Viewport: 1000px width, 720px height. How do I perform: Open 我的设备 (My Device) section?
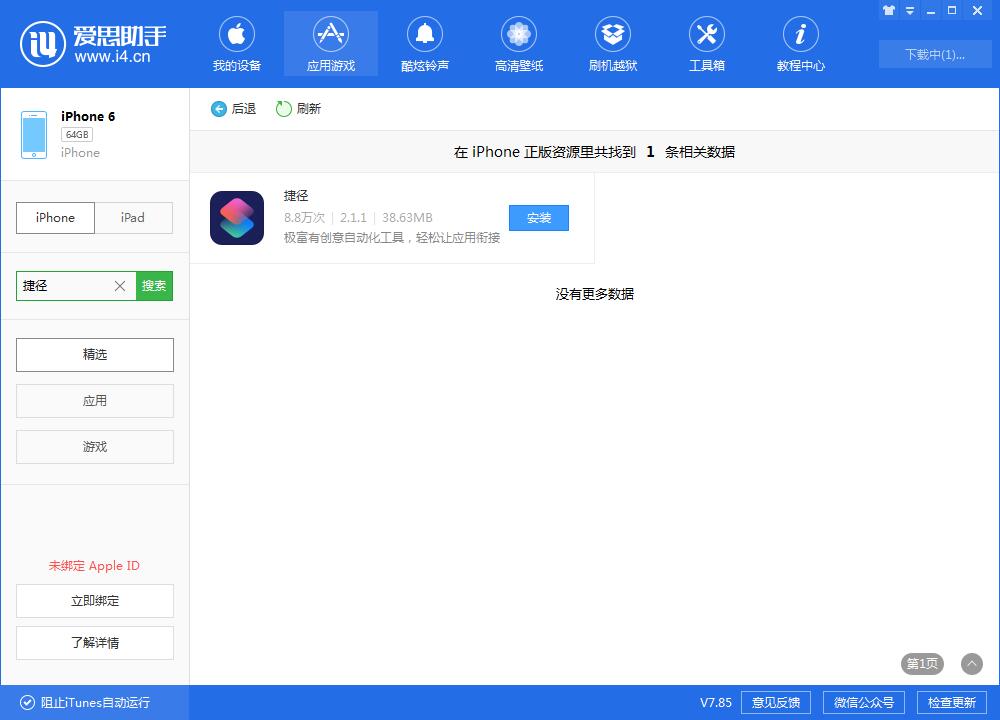point(237,45)
